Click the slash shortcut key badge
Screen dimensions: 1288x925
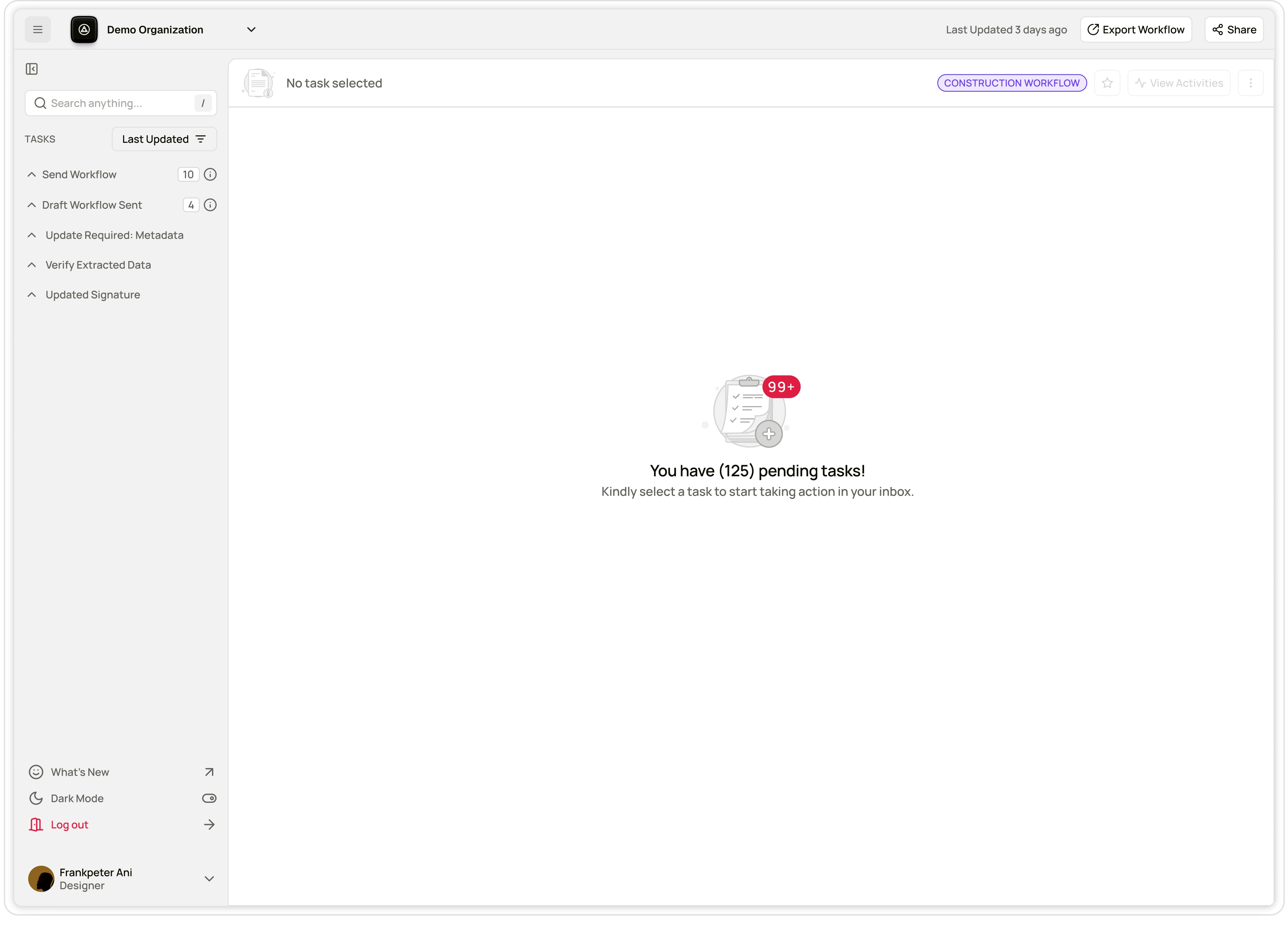point(203,103)
